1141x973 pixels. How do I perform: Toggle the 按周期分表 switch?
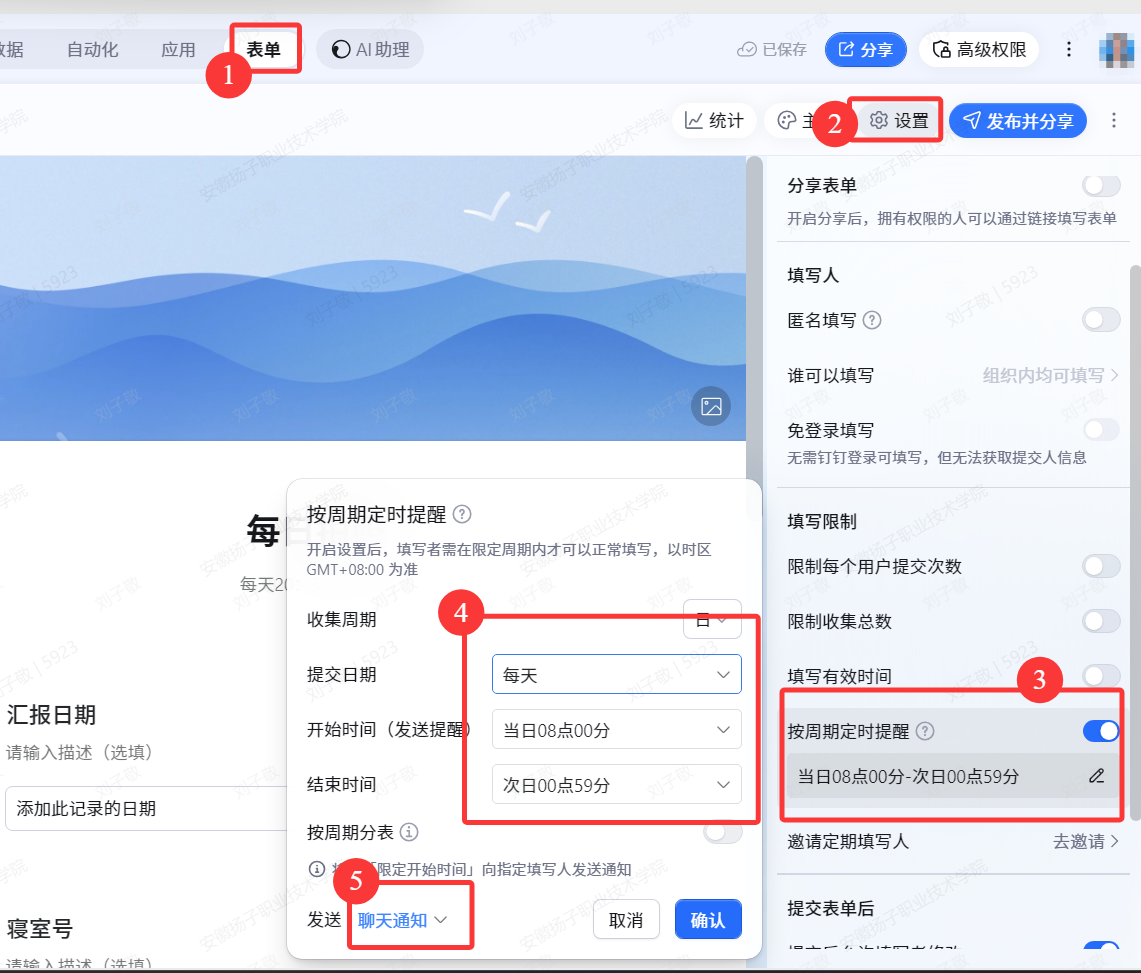click(723, 832)
